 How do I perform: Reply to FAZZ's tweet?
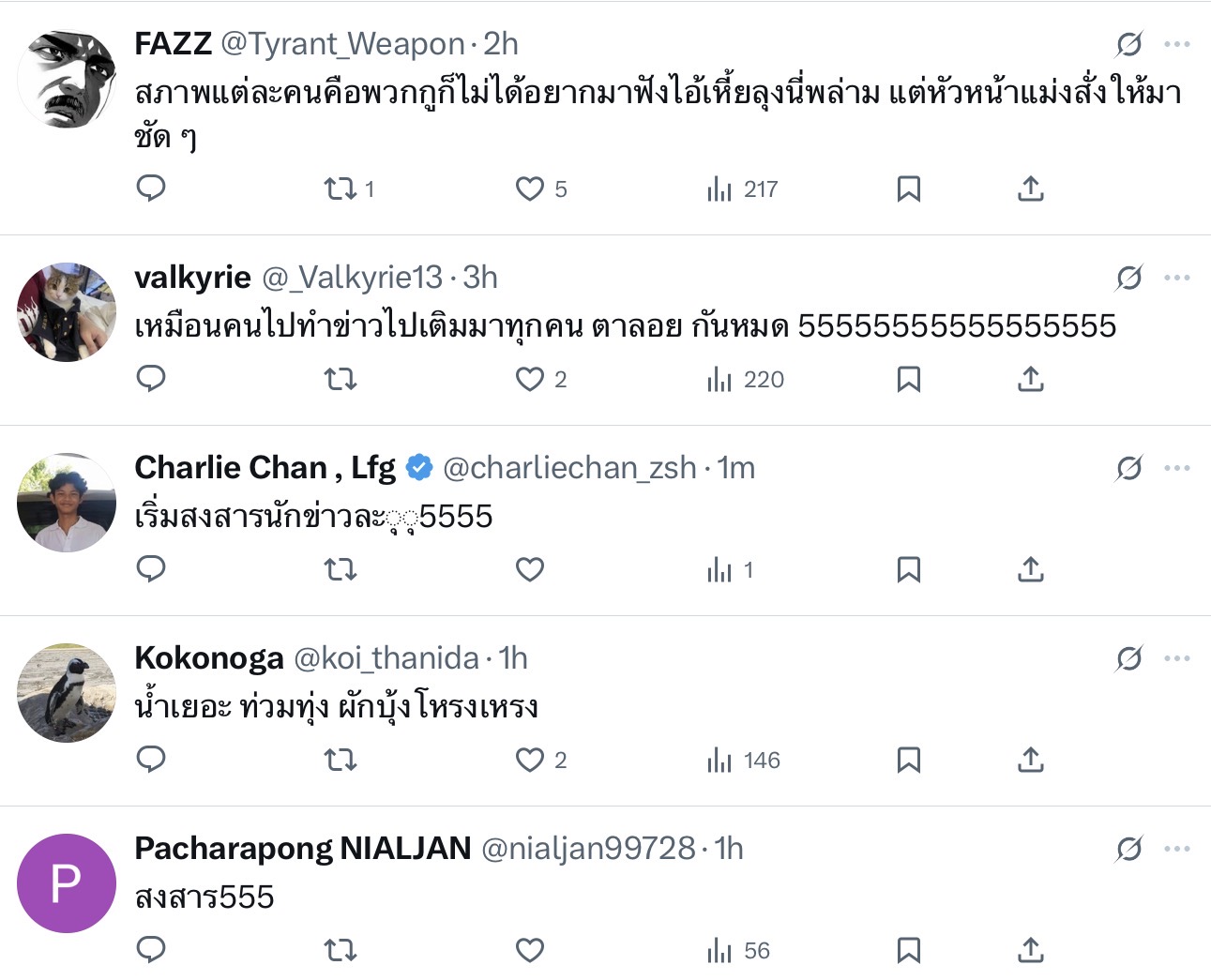pos(151,188)
